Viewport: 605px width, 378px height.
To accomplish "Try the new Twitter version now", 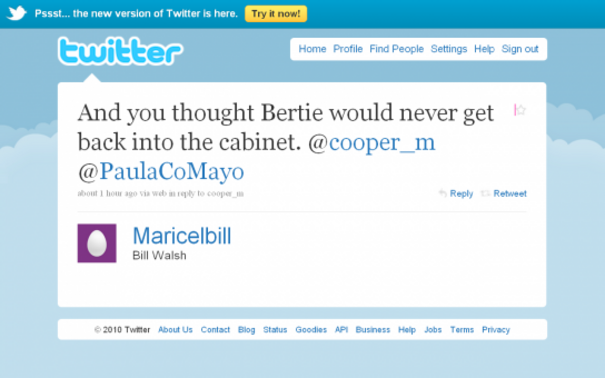I will [x=276, y=14].
